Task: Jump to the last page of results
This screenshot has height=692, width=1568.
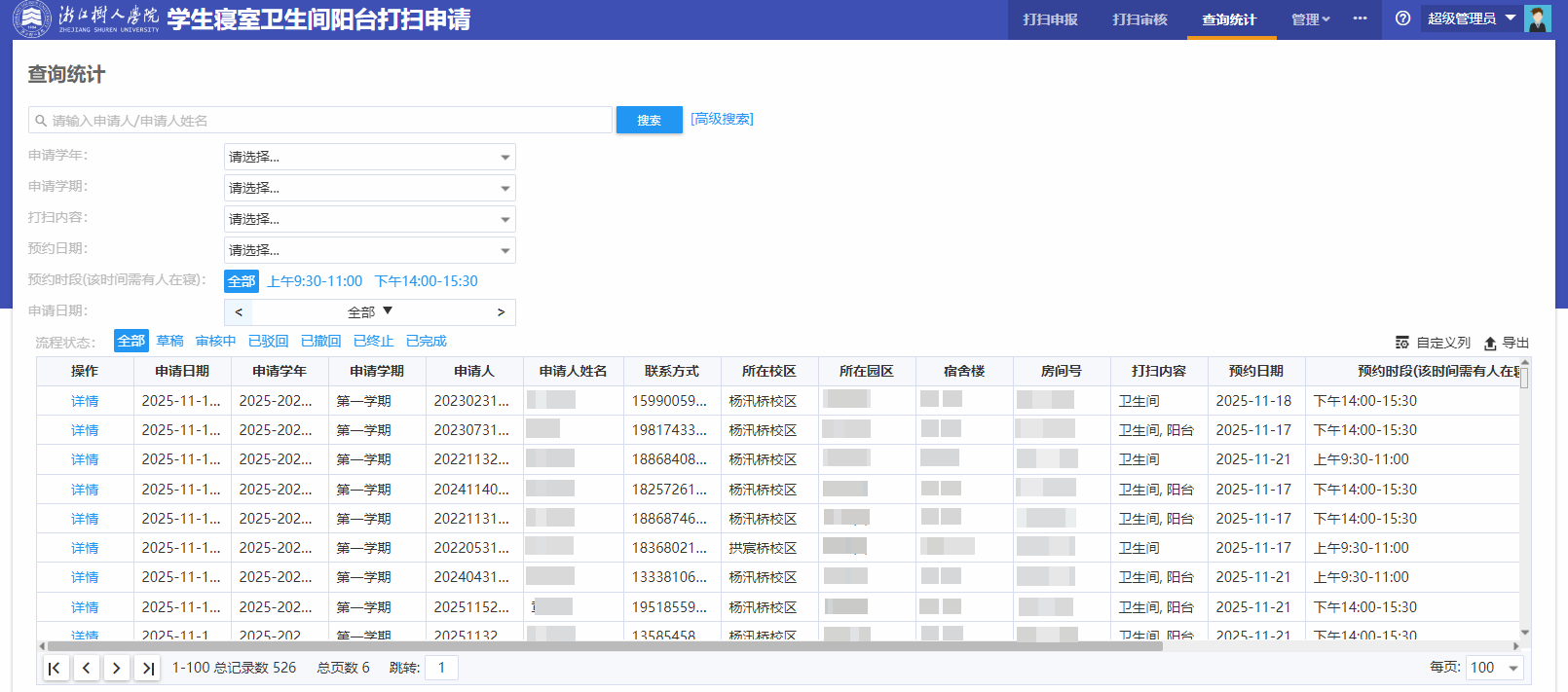Action: pyautogui.click(x=148, y=668)
